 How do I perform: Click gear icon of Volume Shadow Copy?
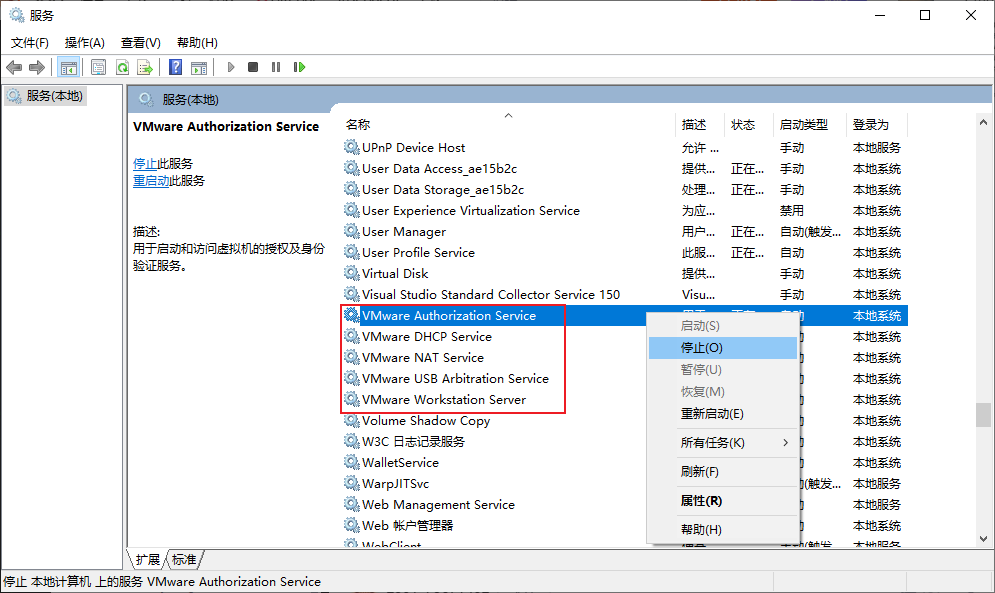pyautogui.click(x=352, y=420)
